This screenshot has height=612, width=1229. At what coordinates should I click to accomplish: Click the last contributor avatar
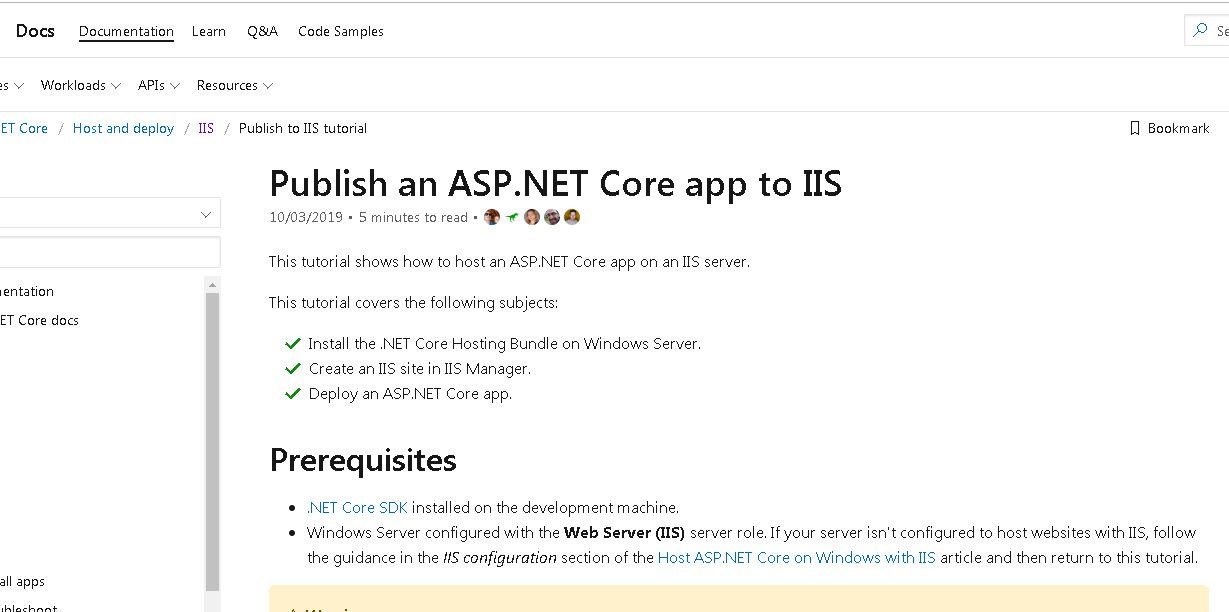point(571,216)
